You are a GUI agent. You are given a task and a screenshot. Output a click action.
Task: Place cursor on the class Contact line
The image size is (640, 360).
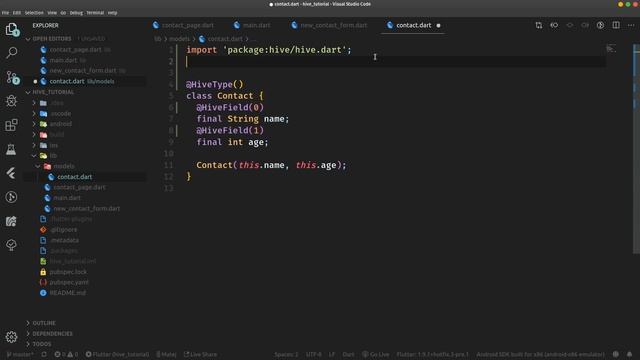225,96
